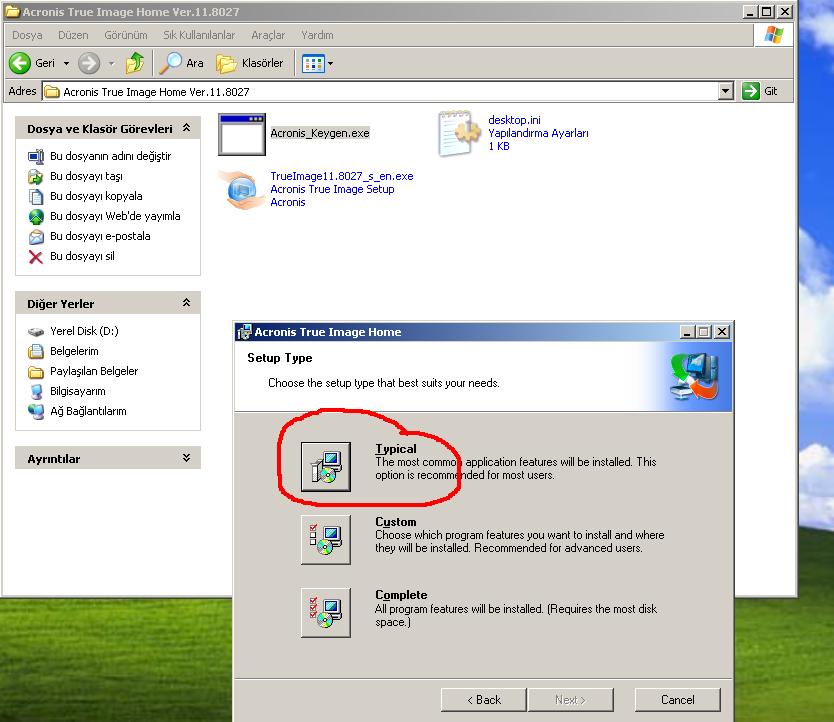Image resolution: width=834 pixels, height=722 pixels.
Task: Select the TrueImage11.8027_s_en.exe setup file icon
Action: pos(241,190)
